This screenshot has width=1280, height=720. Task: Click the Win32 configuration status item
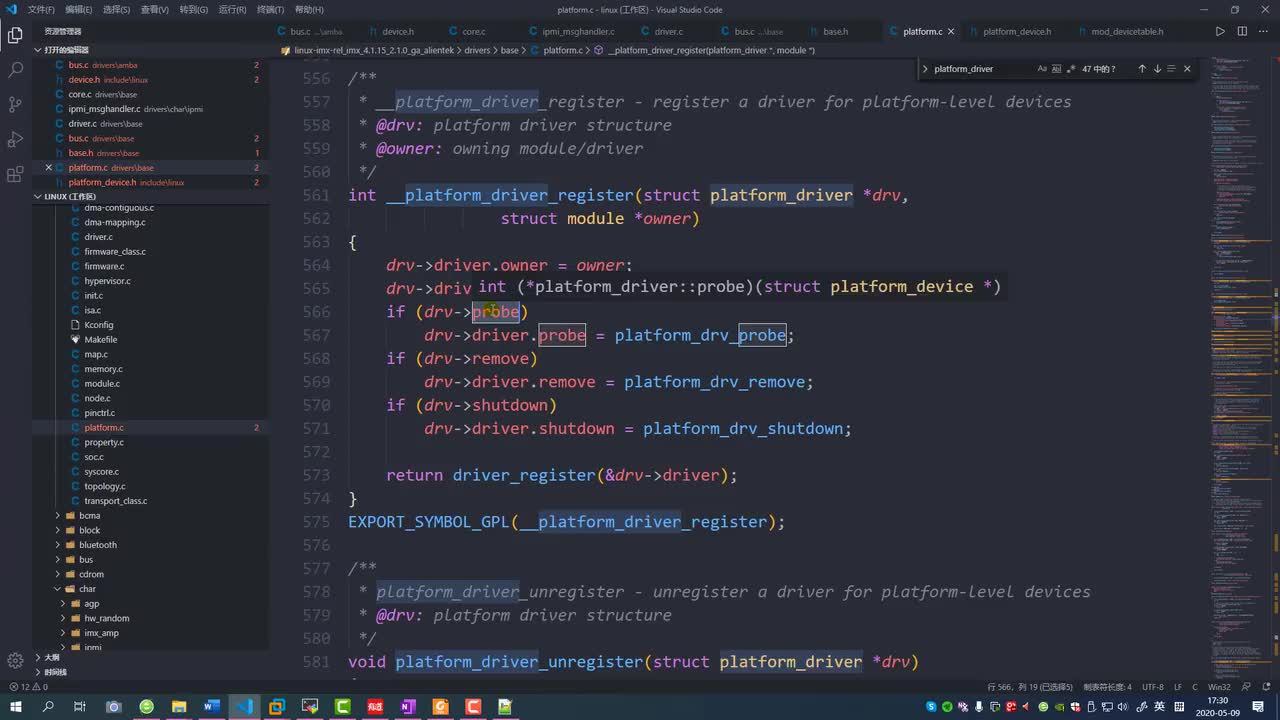coord(1219,687)
